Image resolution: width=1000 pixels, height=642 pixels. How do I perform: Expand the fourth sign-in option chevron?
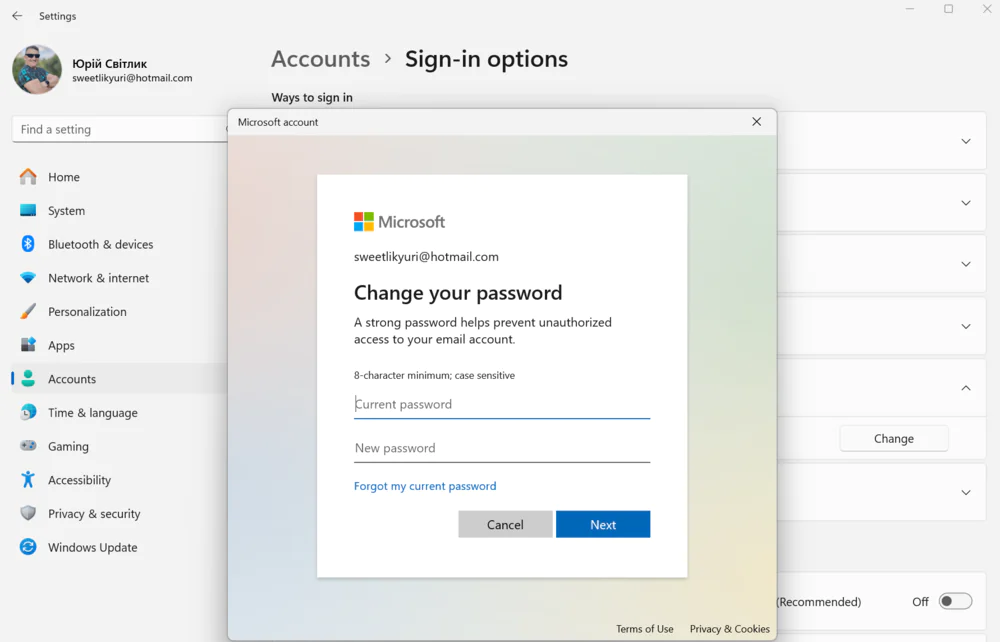(x=966, y=326)
